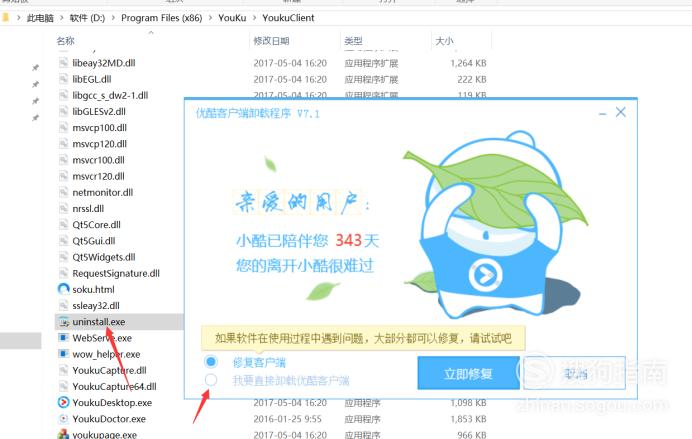Select libgcc_s_dw2-1.dll file icon
The image size is (692, 439).
(64, 95)
